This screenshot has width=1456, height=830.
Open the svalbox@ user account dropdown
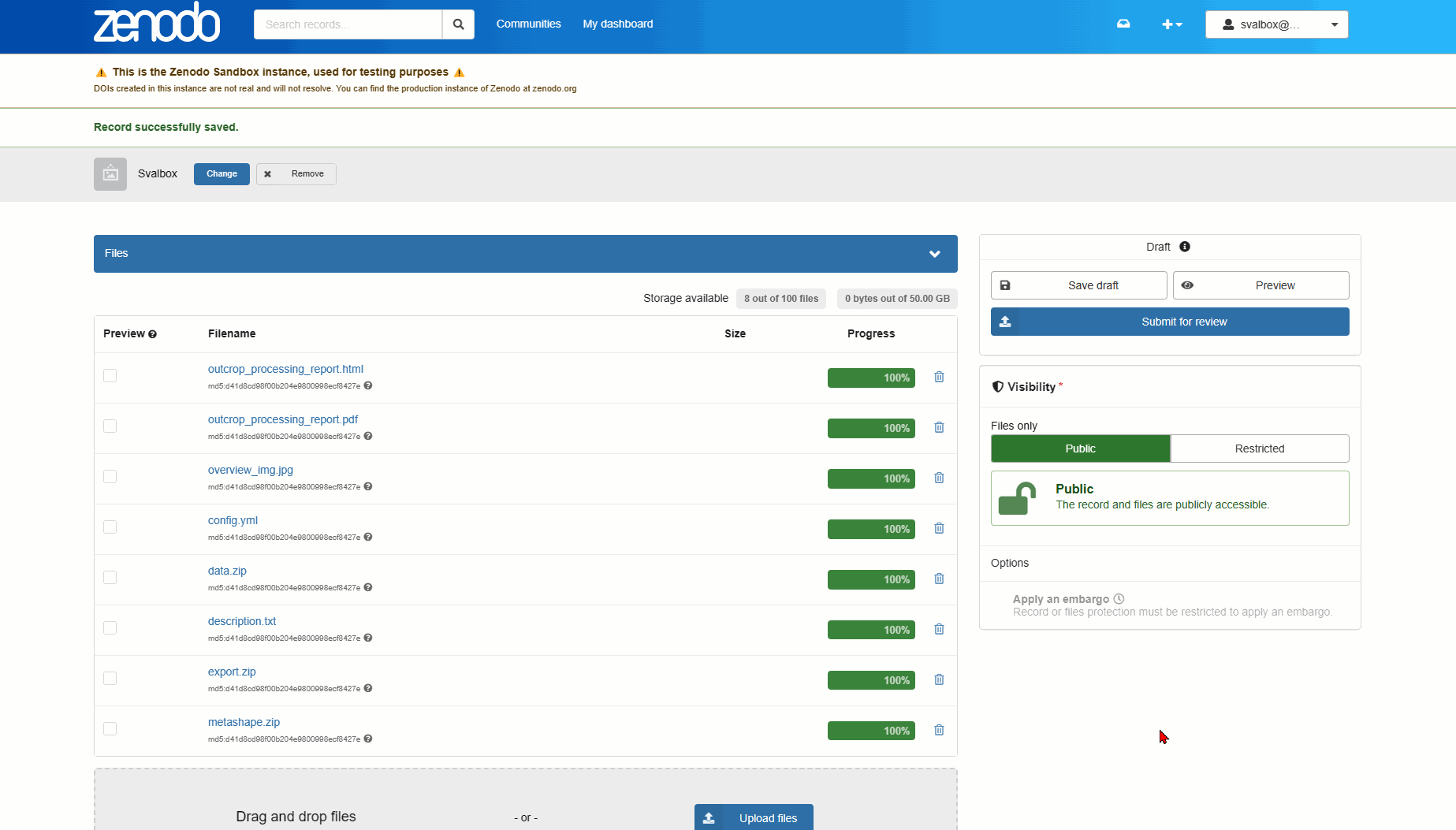(x=1276, y=24)
